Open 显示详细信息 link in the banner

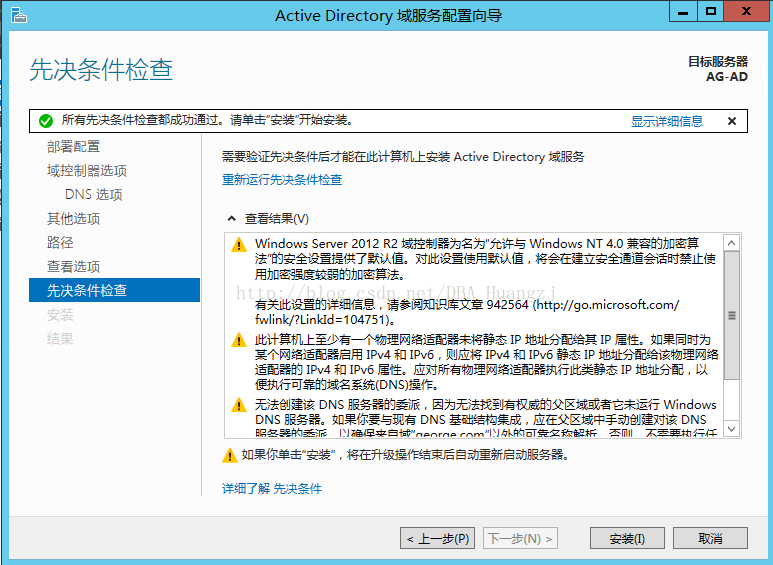pyautogui.click(x=667, y=121)
